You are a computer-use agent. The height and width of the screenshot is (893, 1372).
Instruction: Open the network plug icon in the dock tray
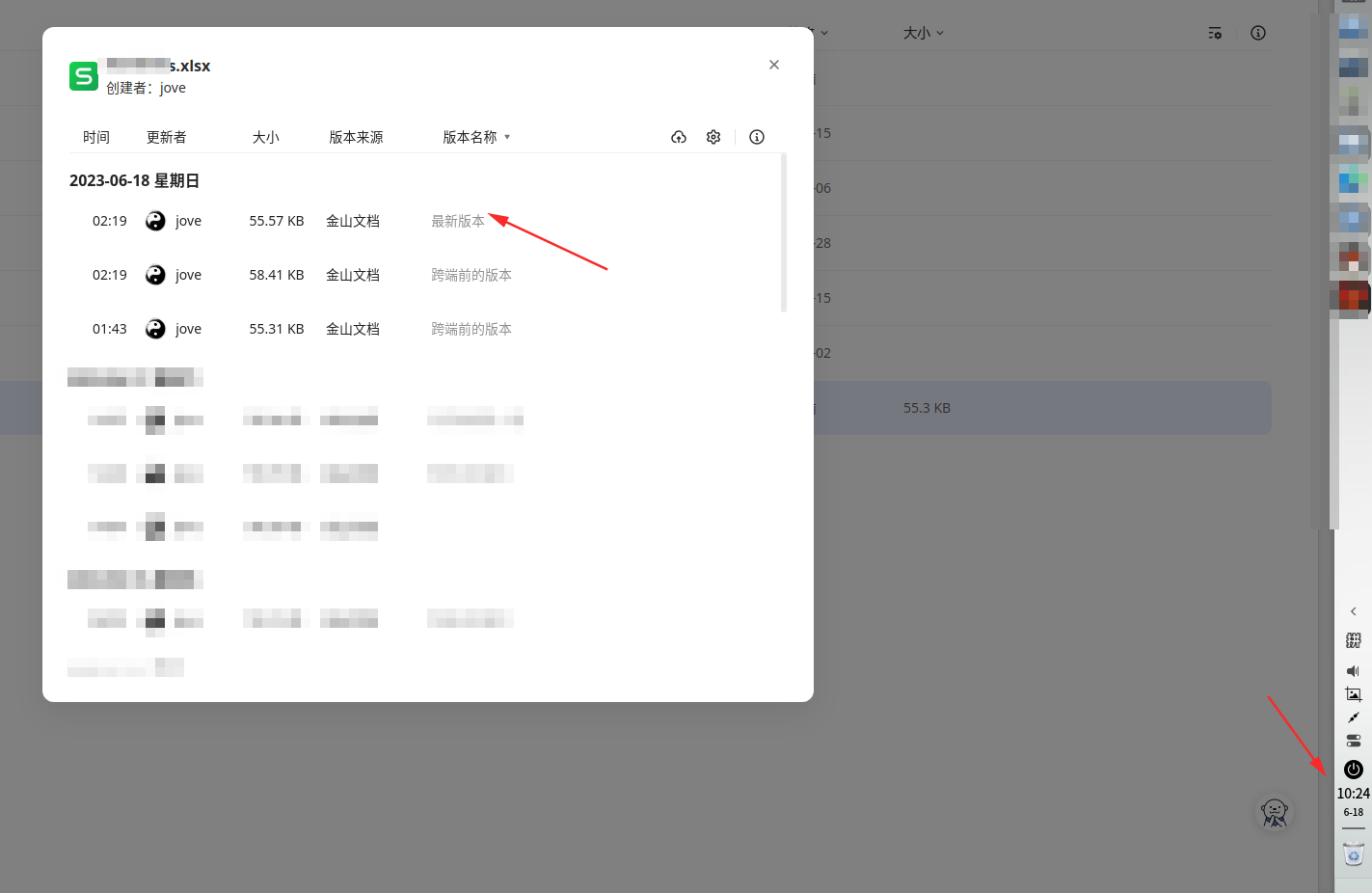[x=1354, y=717]
